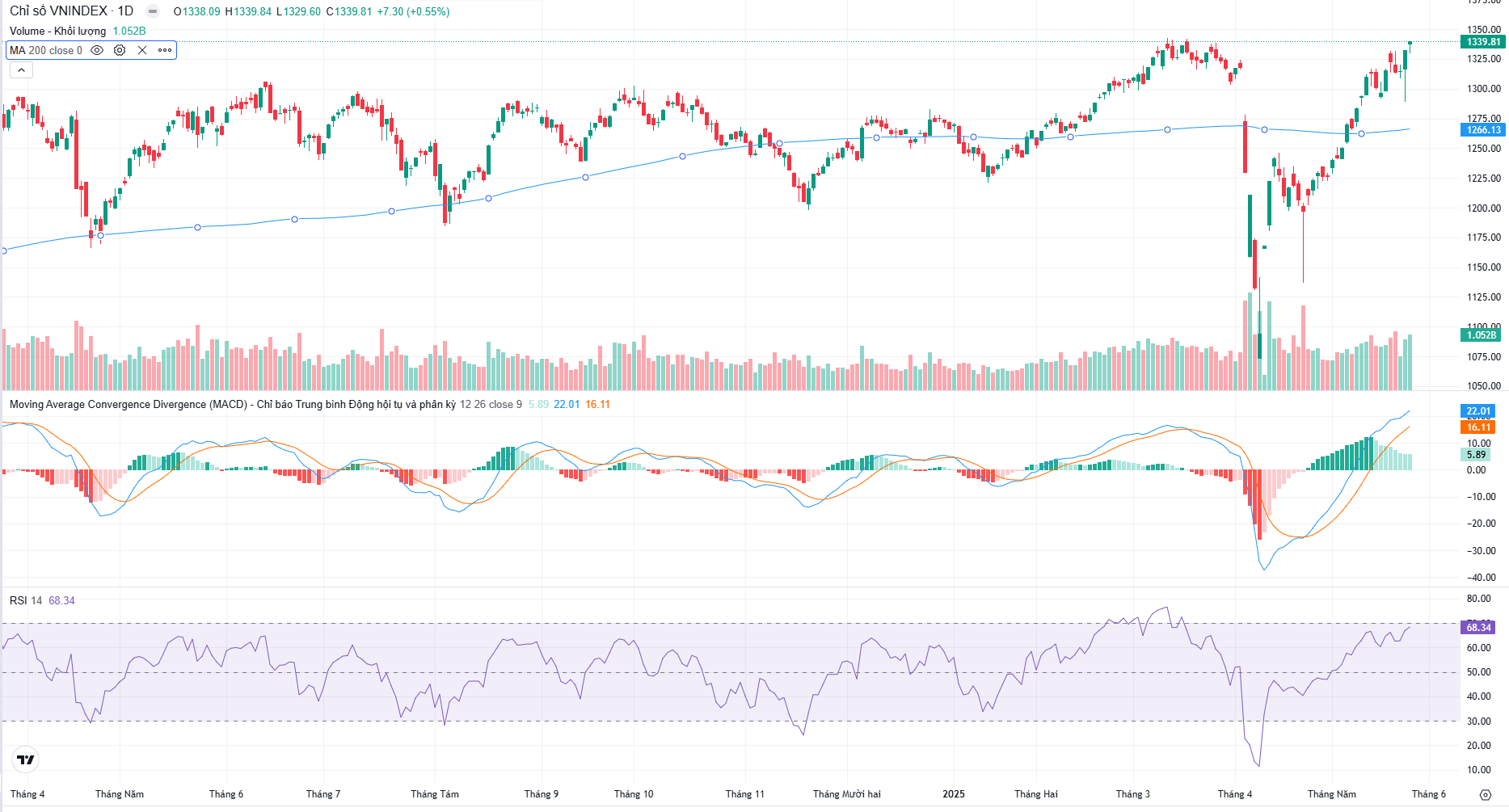Click the orange 16.11 signal axis label

pyautogui.click(x=1478, y=427)
